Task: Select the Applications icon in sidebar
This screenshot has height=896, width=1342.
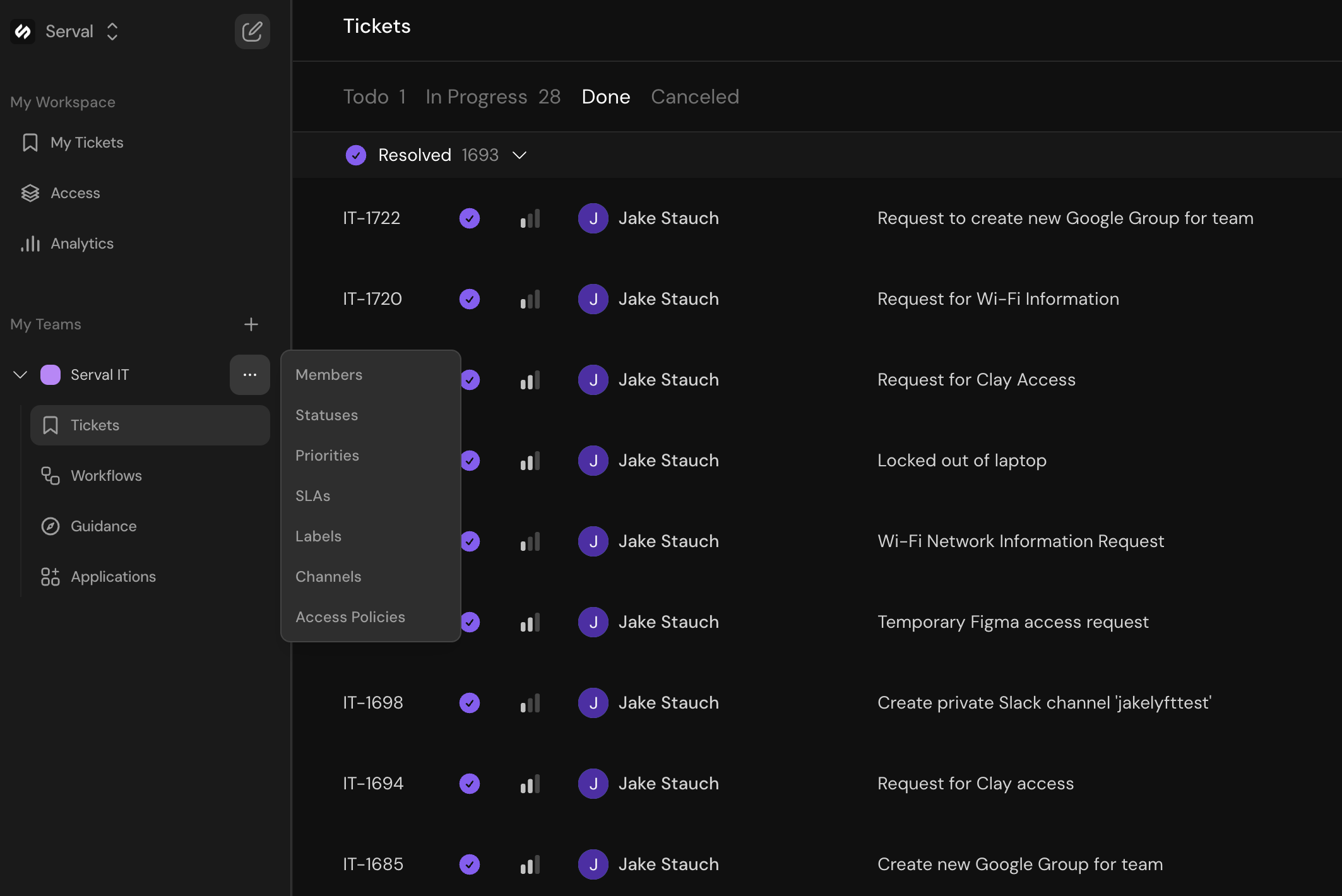Action: [x=50, y=576]
